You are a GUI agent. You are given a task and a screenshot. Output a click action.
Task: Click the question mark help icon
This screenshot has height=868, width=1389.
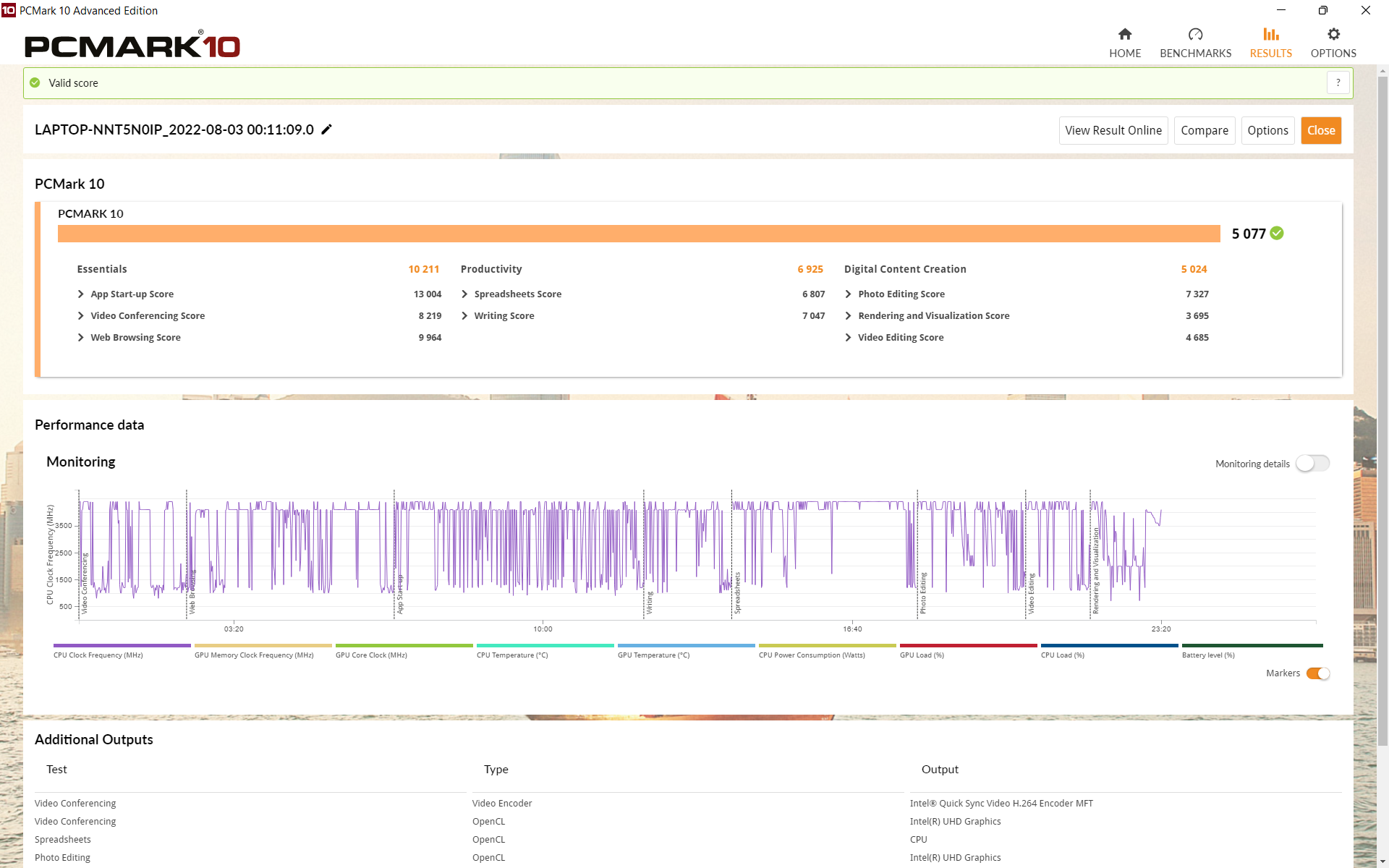pyautogui.click(x=1338, y=82)
